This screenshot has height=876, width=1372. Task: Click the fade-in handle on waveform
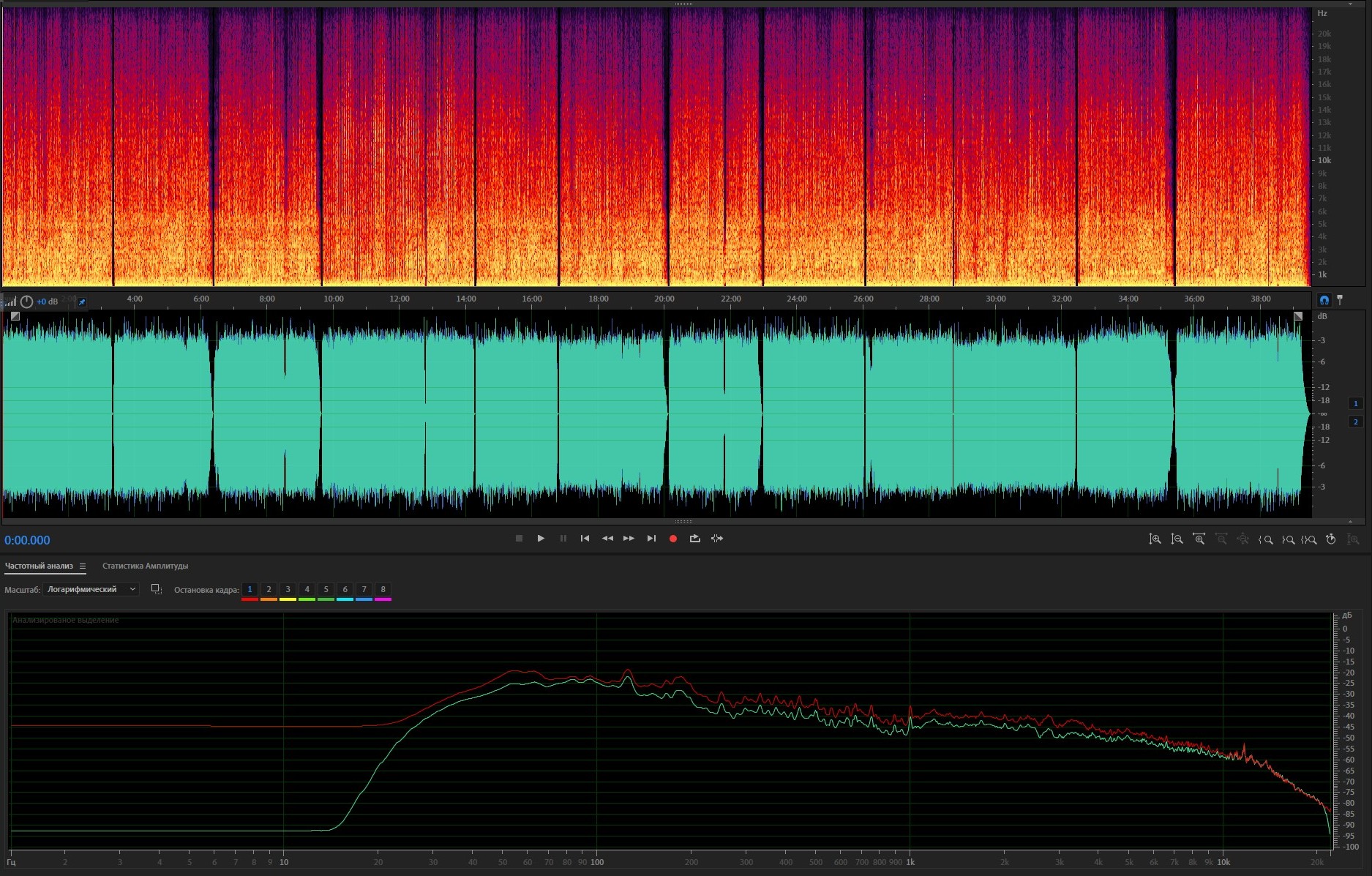tap(15, 316)
